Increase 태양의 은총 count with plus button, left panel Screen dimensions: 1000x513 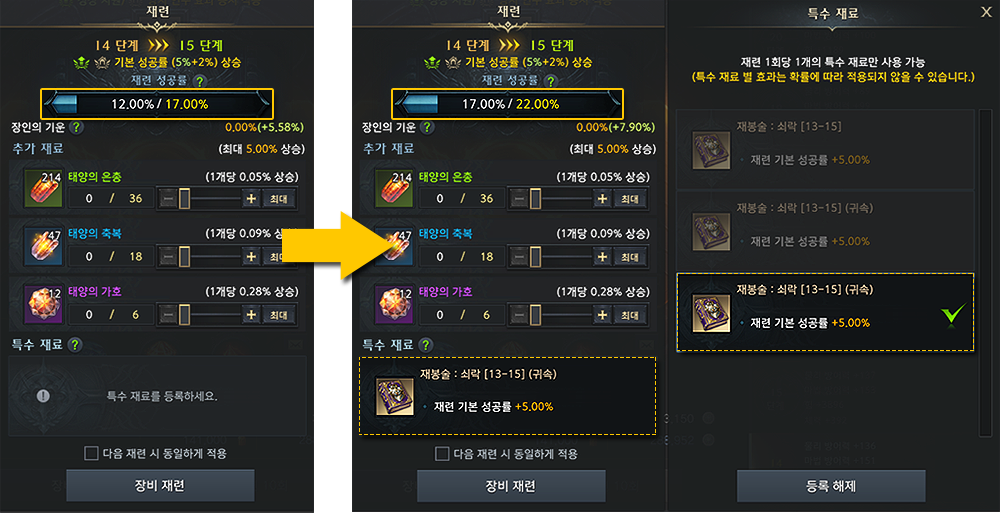coord(251,199)
